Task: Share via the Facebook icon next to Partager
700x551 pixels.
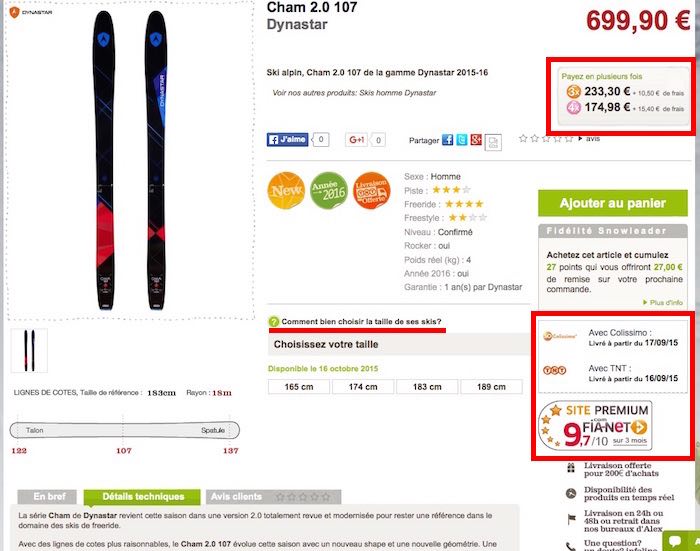Action: pos(447,140)
